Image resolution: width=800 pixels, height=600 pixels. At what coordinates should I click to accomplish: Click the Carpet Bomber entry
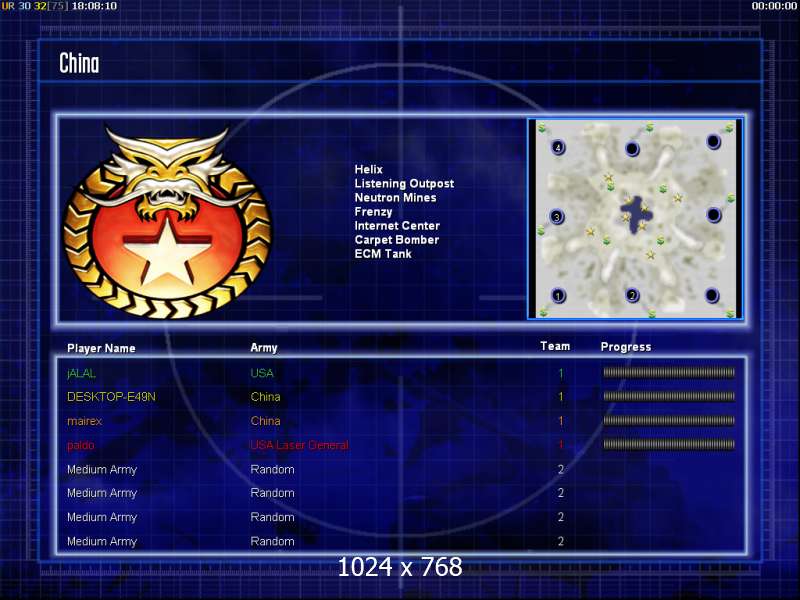click(x=396, y=240)
